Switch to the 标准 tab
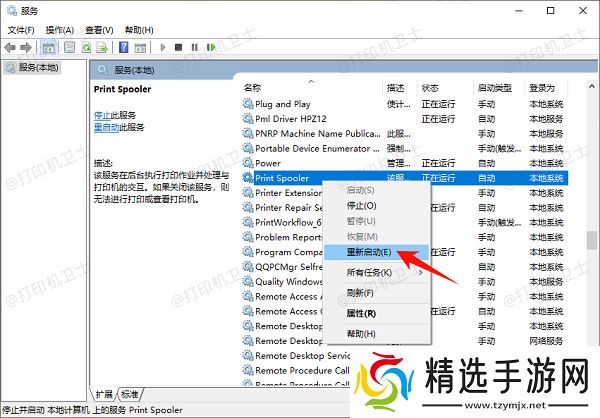This screenshot has width=600, height=418. click(129, 394)
